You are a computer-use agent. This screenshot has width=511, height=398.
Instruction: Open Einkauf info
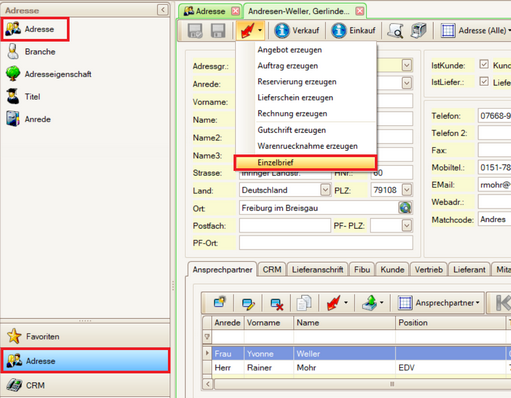click(354, 31)
